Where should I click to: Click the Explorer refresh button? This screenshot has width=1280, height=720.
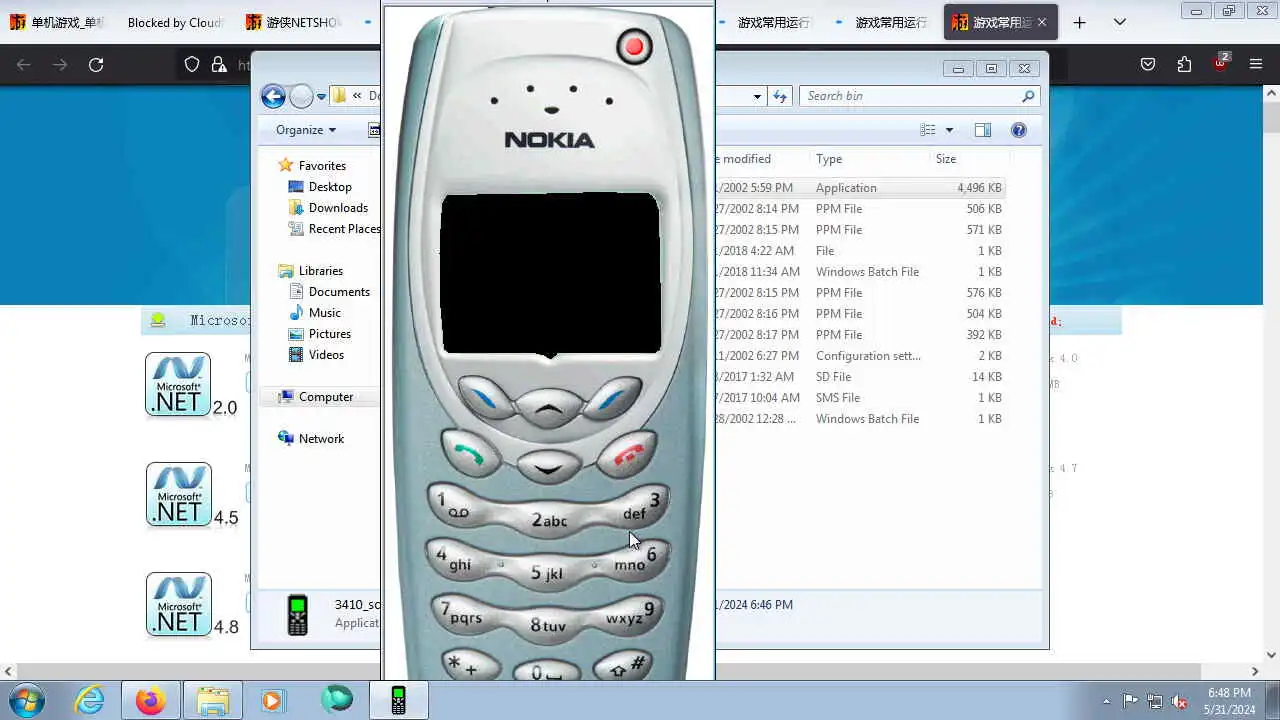pyautogui.click(x=780, y=96)
